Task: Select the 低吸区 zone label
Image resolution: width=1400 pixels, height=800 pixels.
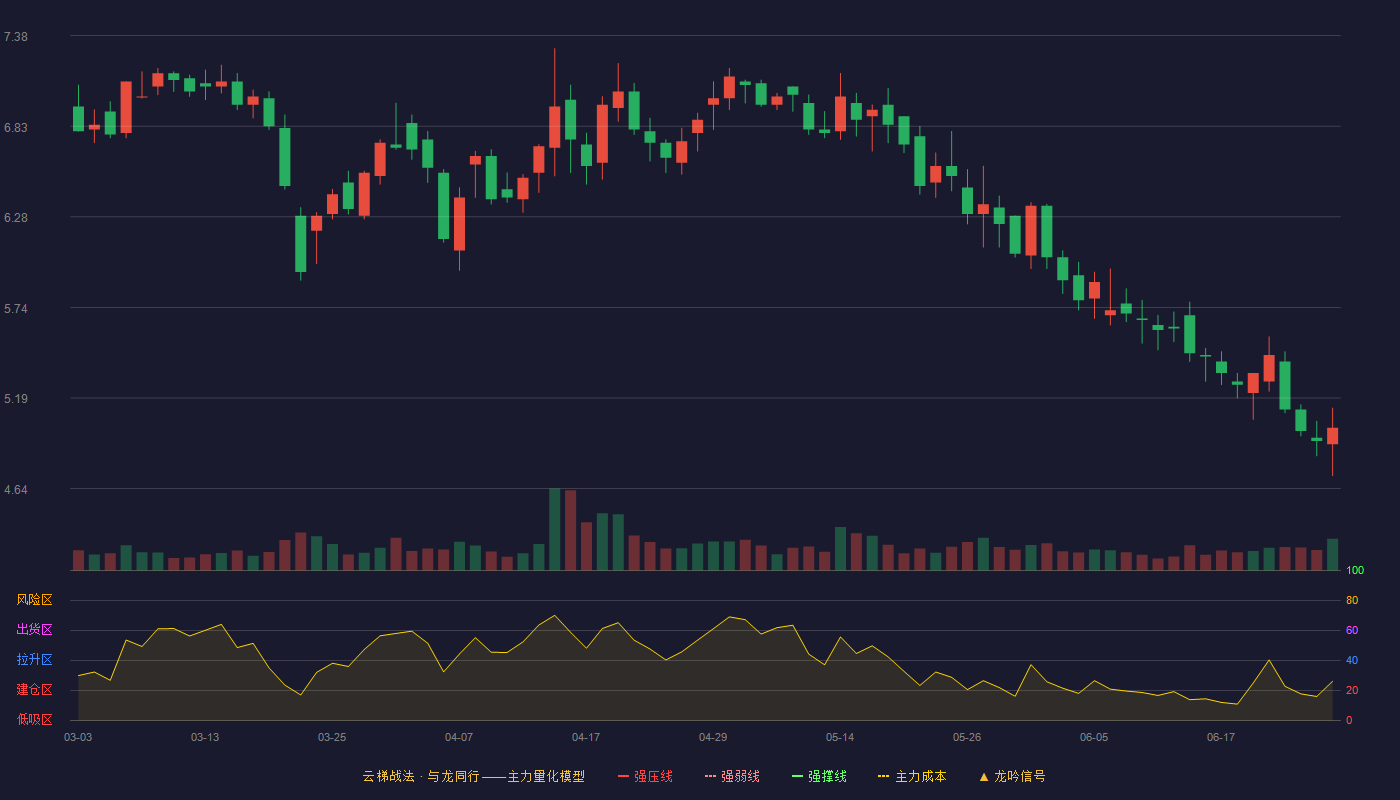Action: pos(34,720)
